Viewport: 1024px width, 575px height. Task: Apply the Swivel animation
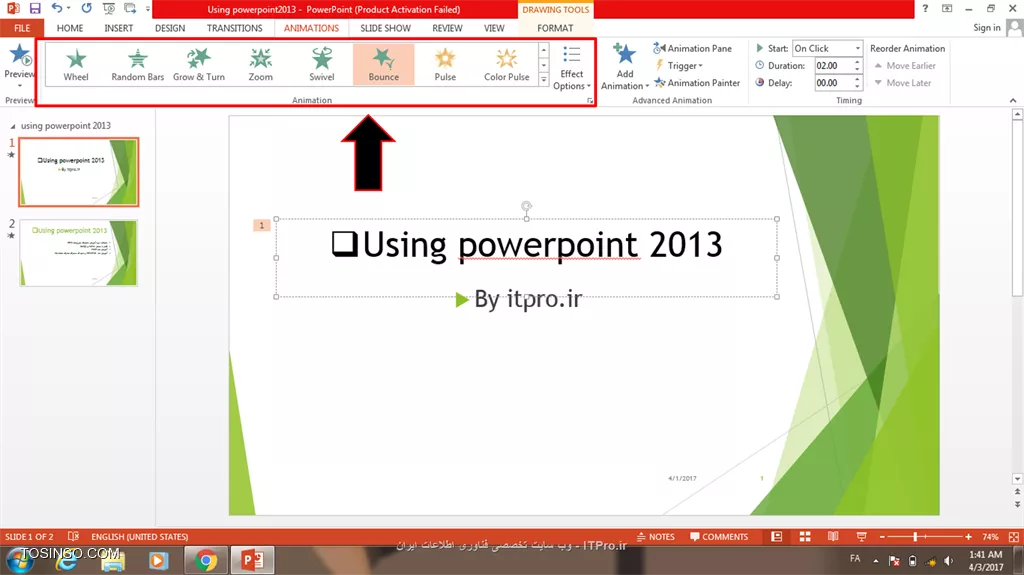tap(321, 65)
